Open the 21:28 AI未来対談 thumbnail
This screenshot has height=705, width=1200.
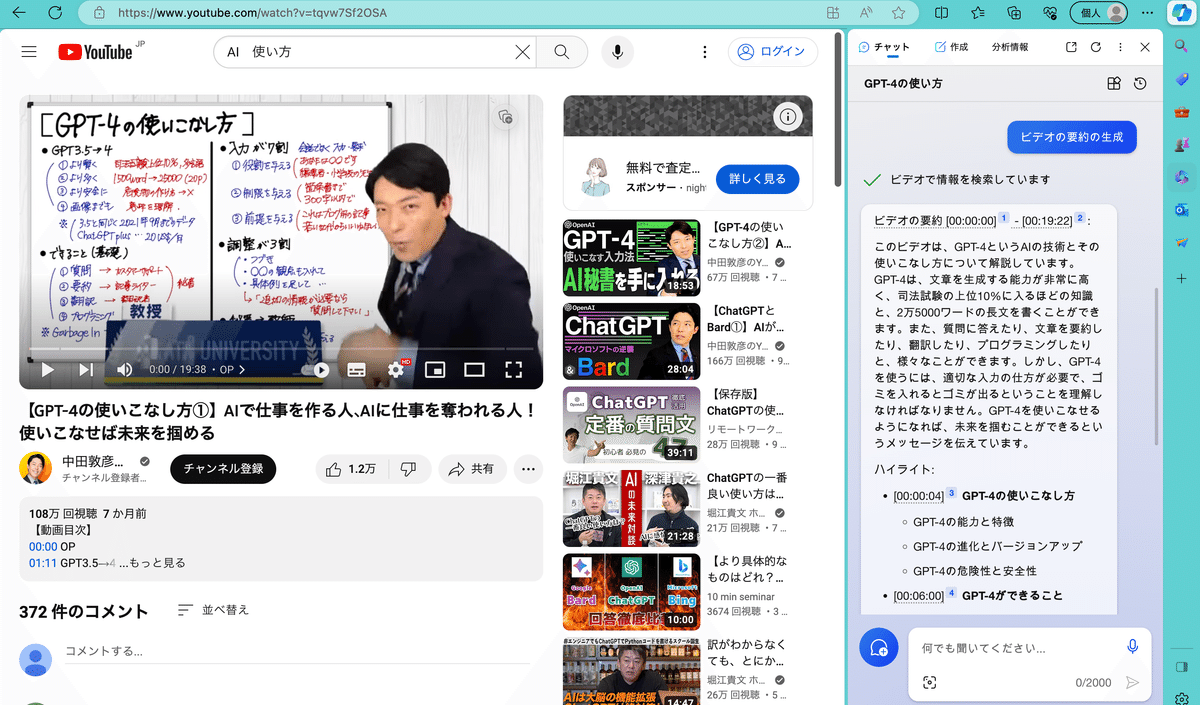[x=631, y=509]
